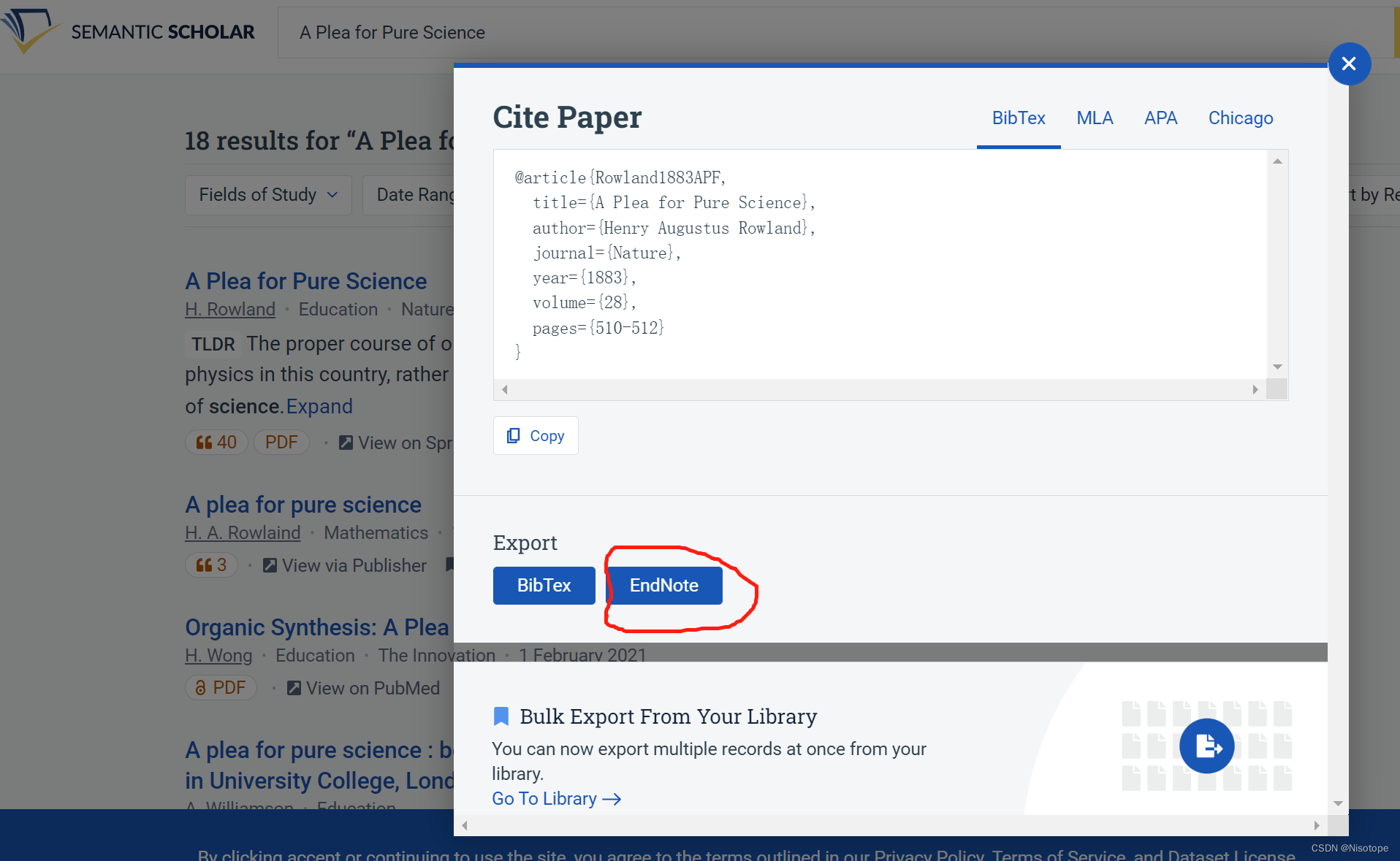Close the Cite Paper dialog
Viewport: 1400px width, 861px height.
(1349, 64)
